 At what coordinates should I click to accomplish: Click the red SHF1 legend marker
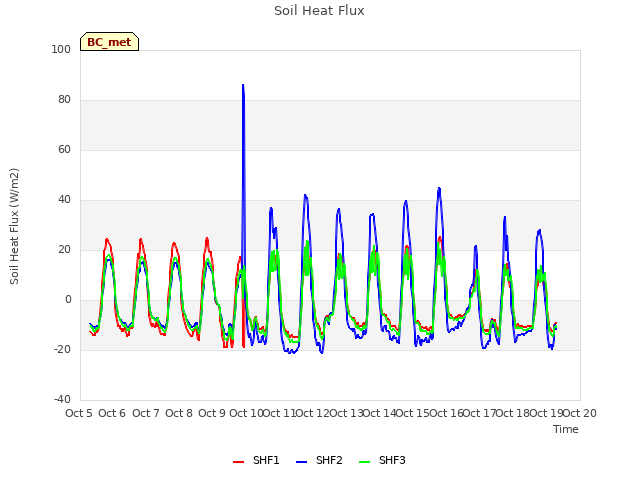click(238, 462)
